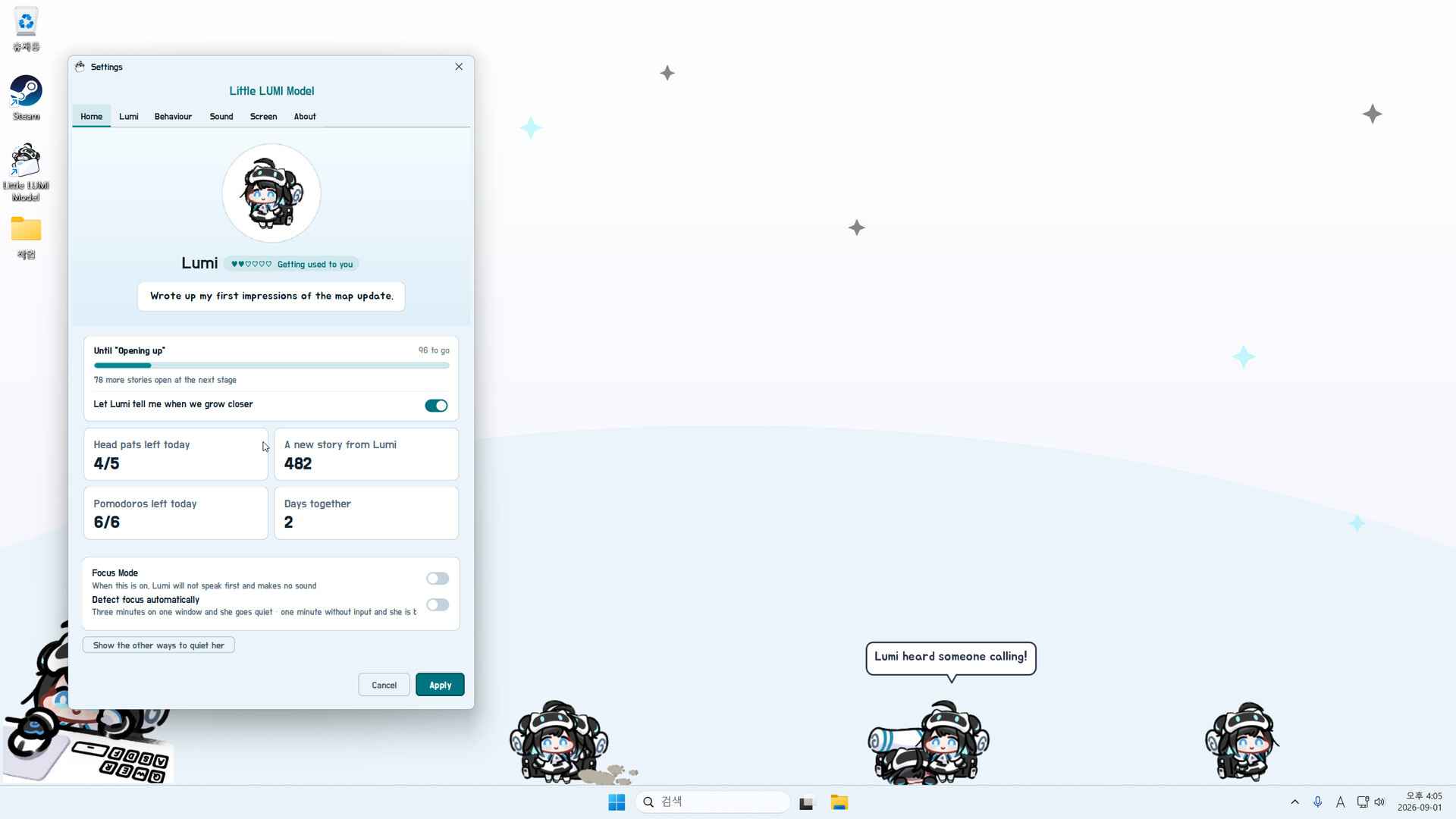Open the volume control in system tray
The width and height of the screenshot is (1456, 819).
pos(1379,802)
